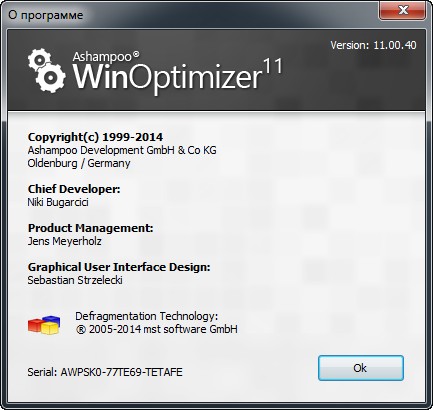Click the Chief Developer: heading
The image size is (433, 410).
pyautogui.click(x=74, y=189)
